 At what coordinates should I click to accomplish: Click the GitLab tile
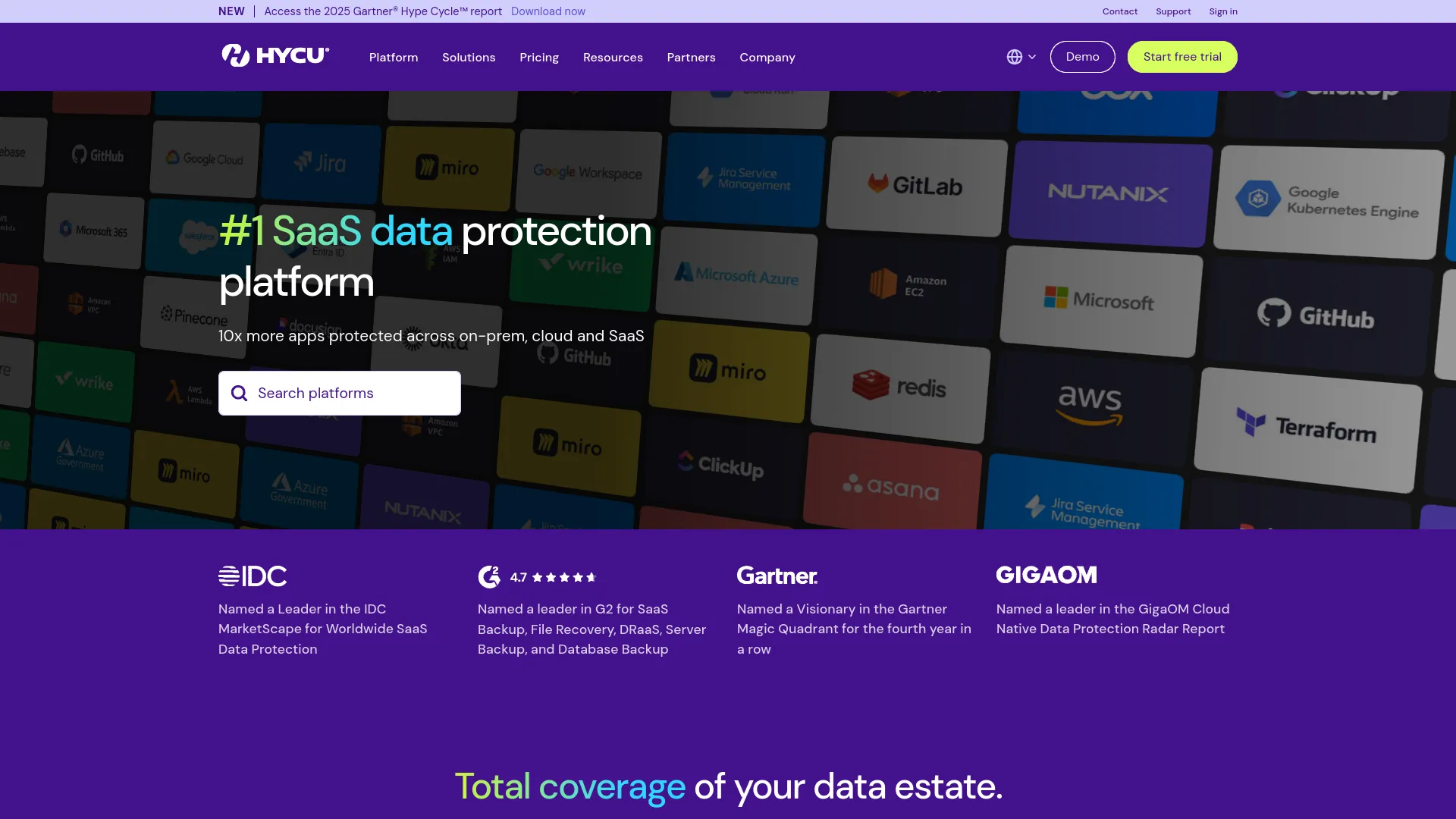pyautogui.click(x=916, y=185)
